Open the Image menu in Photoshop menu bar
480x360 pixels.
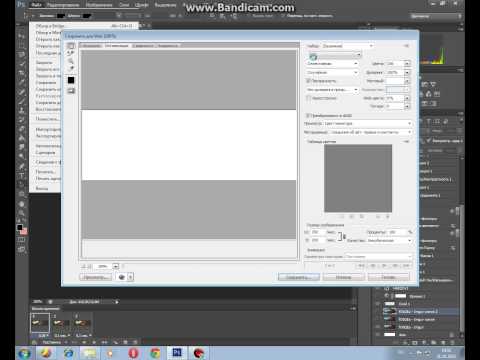pos(99,5)
